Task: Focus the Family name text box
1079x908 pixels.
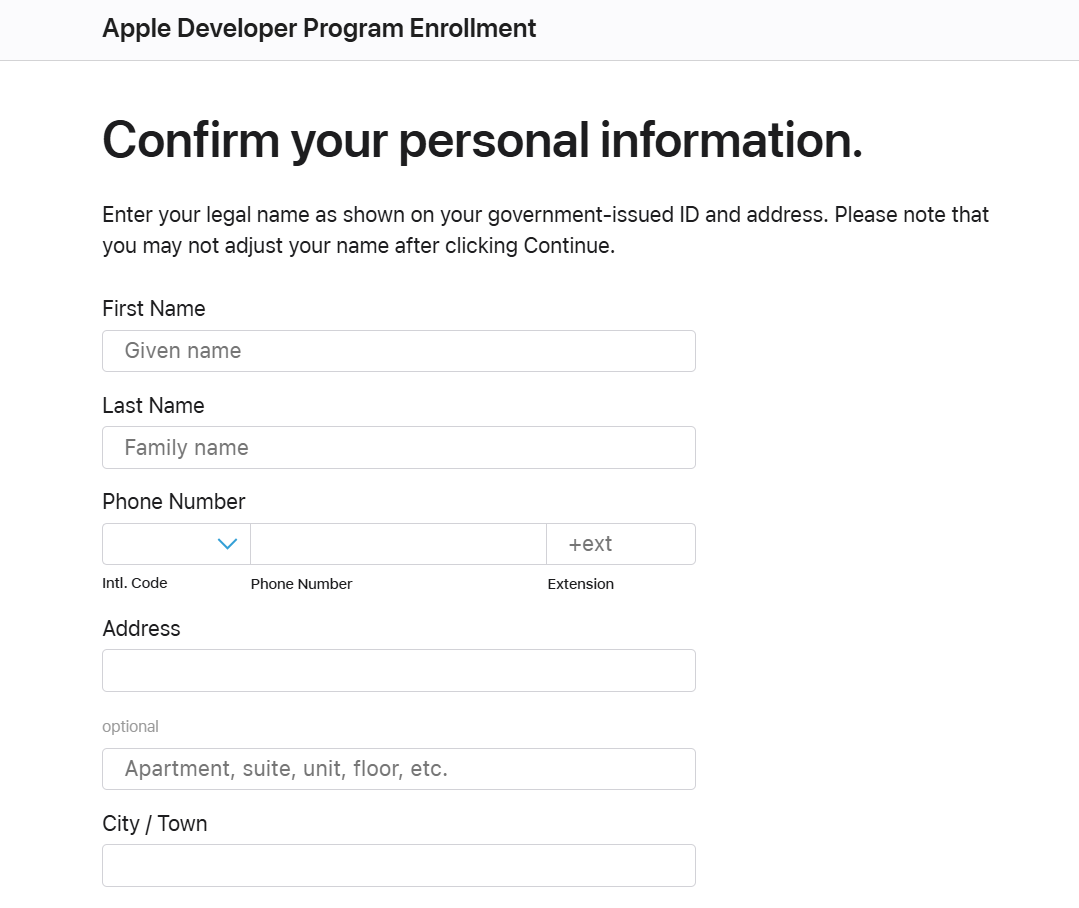Action: [398, 448]
